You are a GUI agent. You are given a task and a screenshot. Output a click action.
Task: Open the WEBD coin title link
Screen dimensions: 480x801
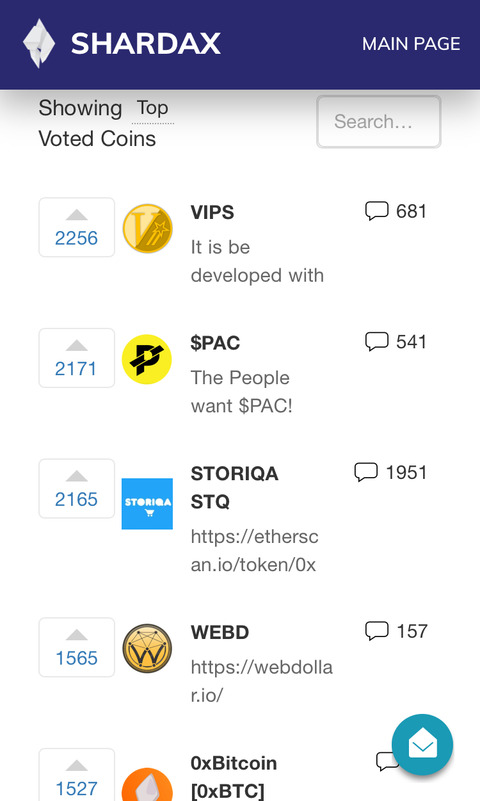[x=220, y=632]
